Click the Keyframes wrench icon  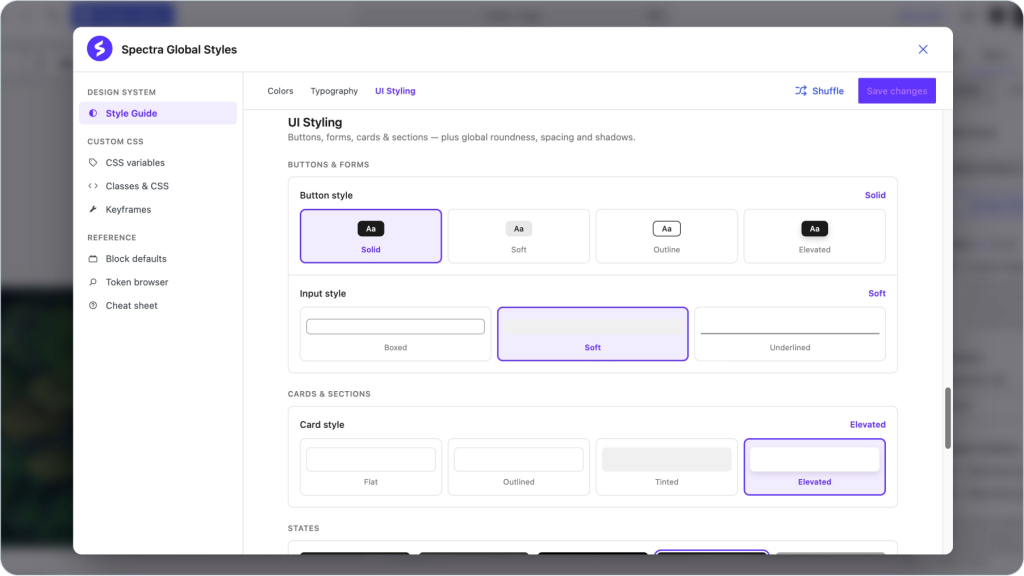coord(93,210)
